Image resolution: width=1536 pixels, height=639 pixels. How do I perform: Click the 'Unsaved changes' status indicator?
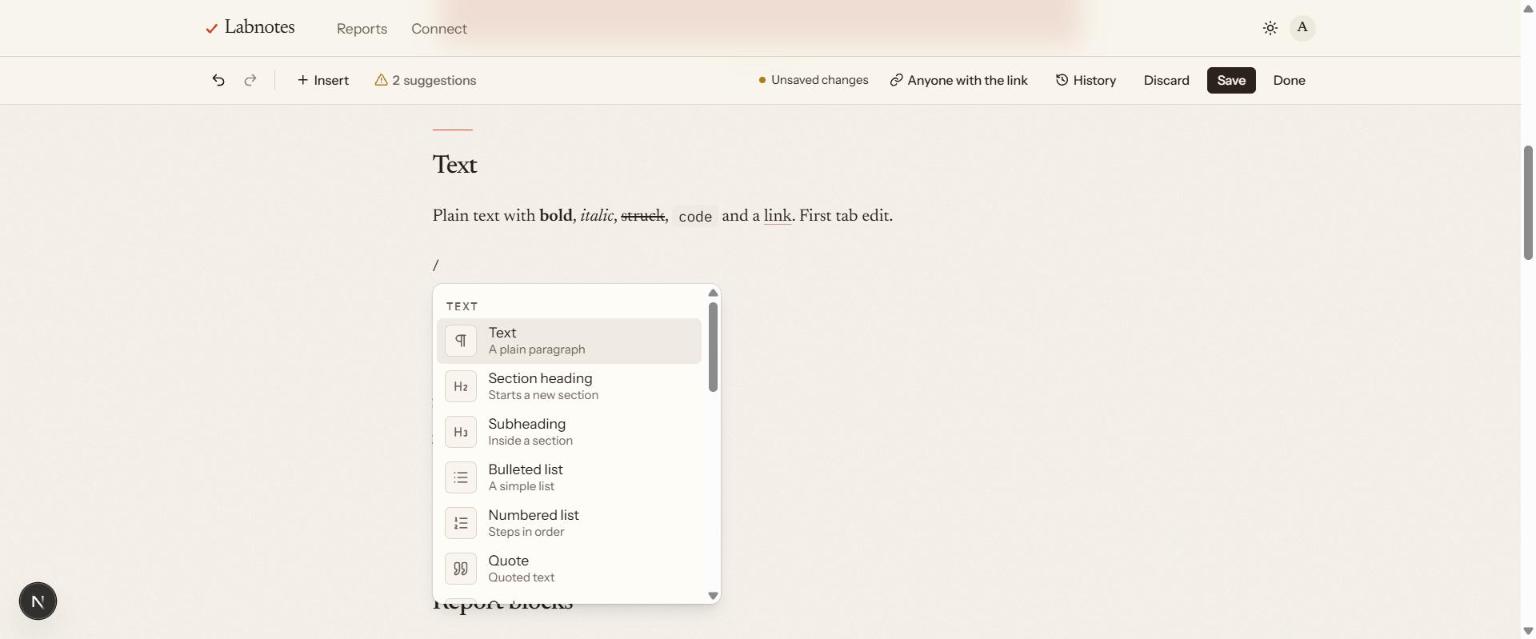(813, 80)
